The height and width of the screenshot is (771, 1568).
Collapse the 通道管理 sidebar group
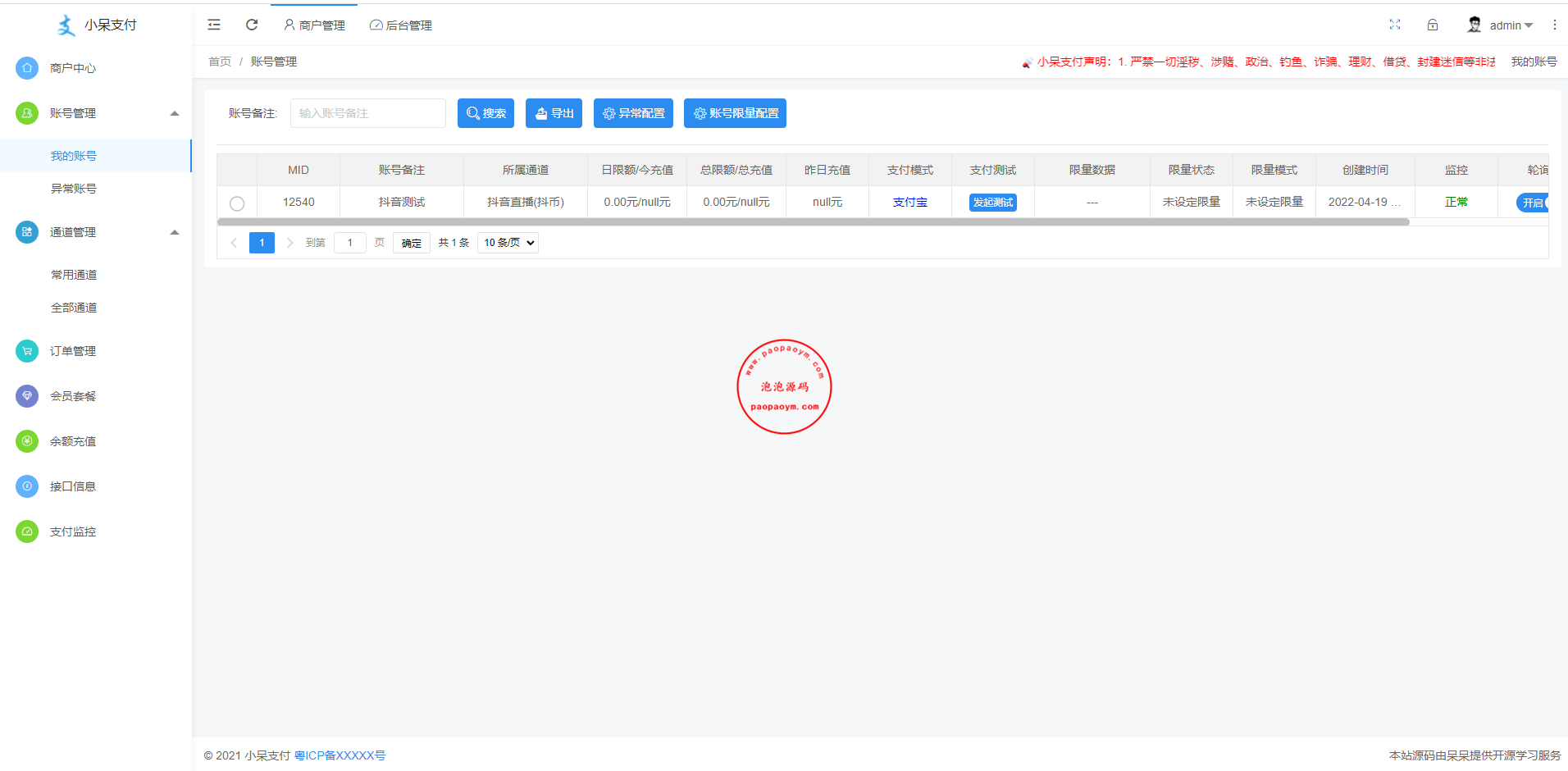174,232
